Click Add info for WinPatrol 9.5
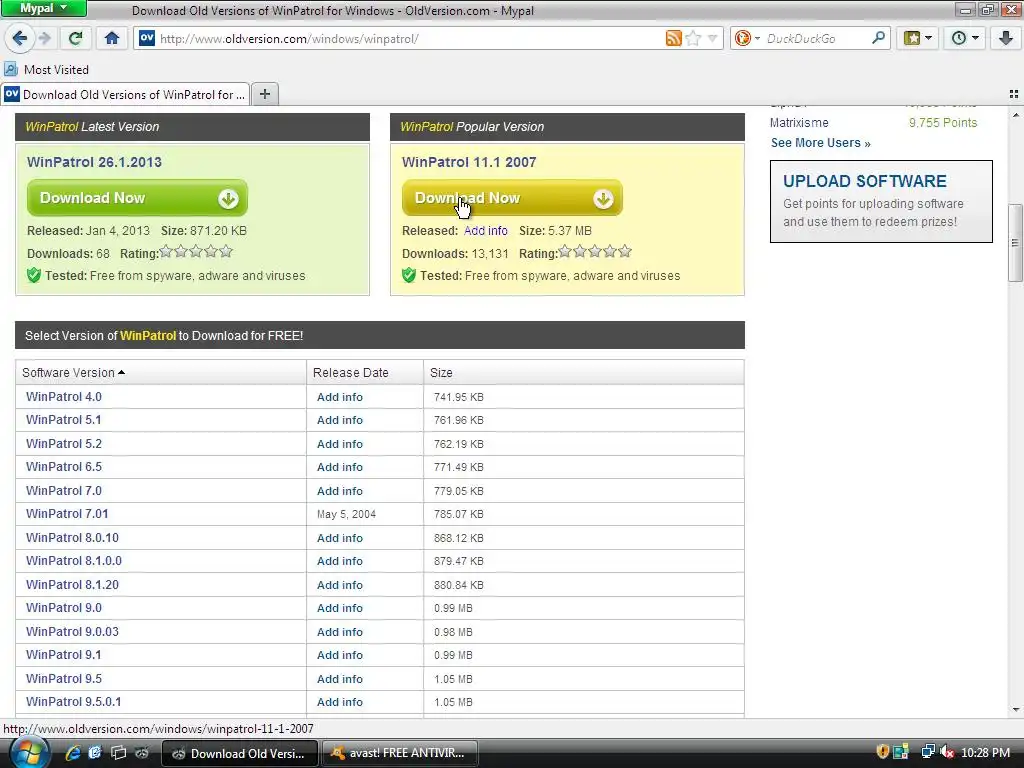 coord(340,679)
